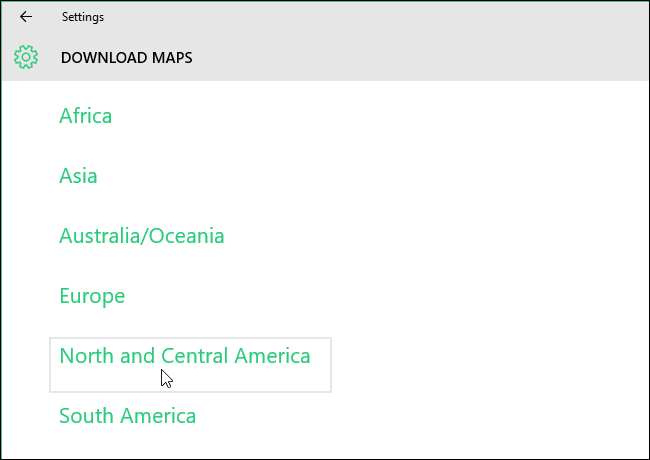Open the Africa maps list
Screen dimensions: 650x460
point(86,116)
